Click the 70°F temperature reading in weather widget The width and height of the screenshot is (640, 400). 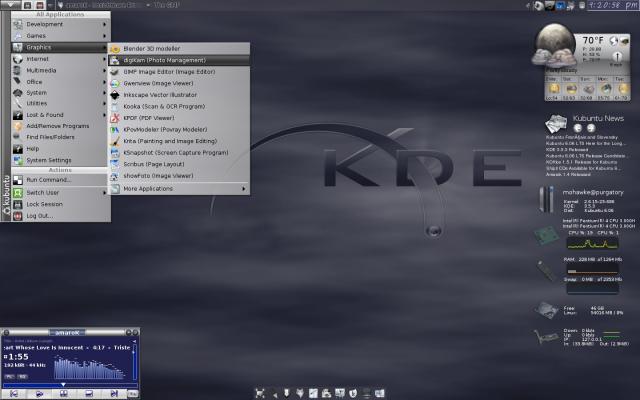click(x=593, y=40)
